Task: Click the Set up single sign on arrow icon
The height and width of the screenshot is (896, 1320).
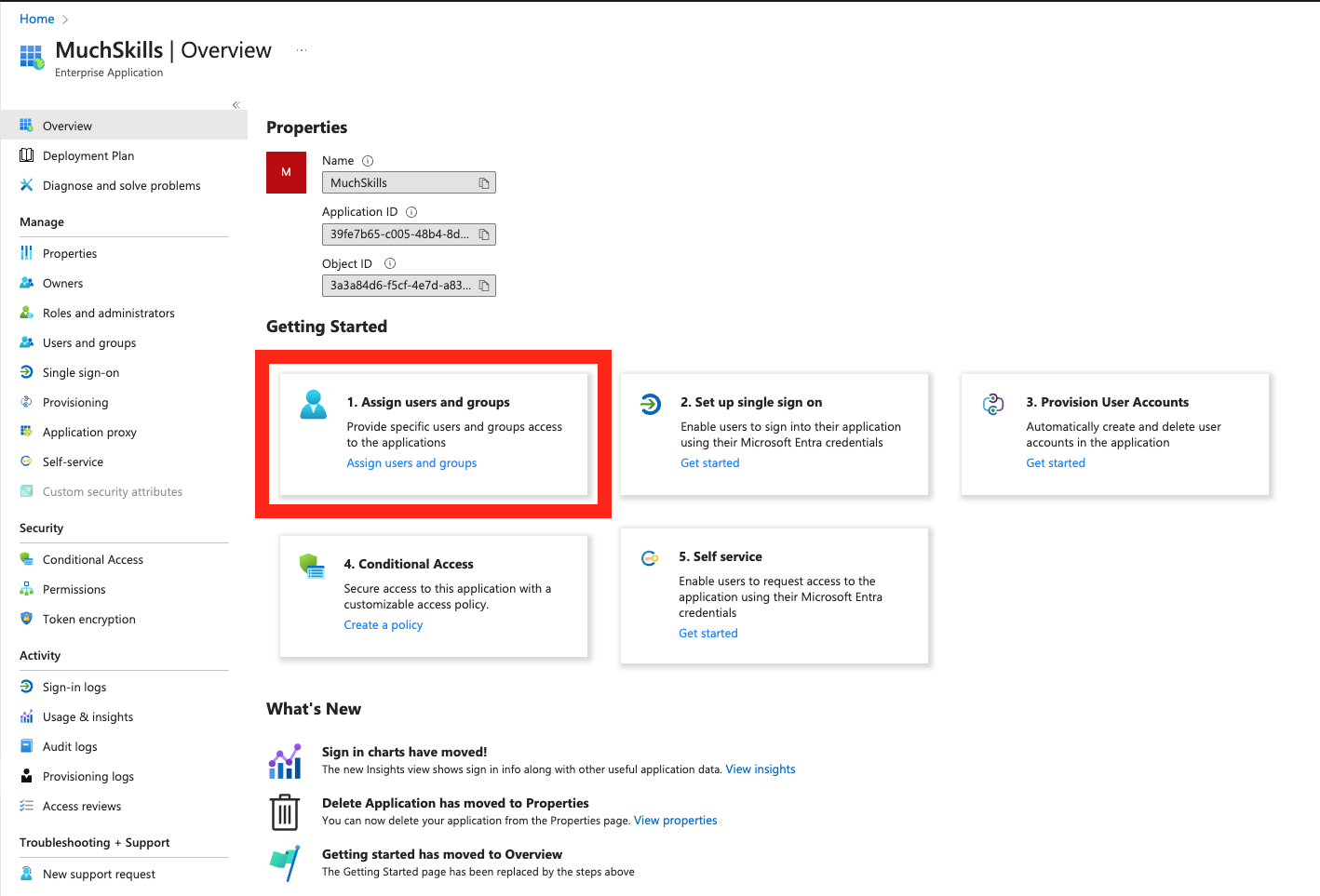Action: click(651, 404)
